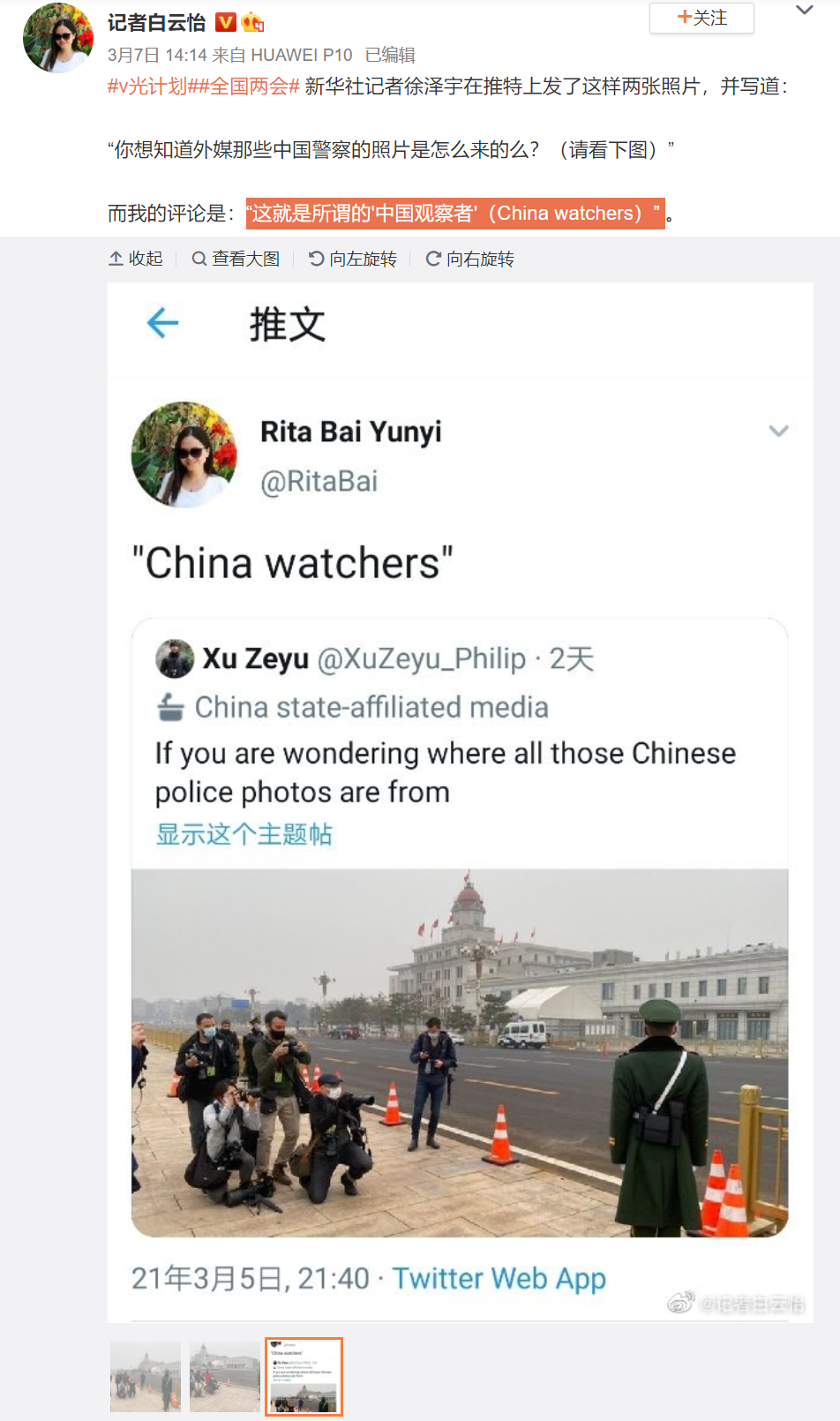840x1421 pixels.
Task: Rotate the image left with 向左旋转
Action: tap(353, 259)
